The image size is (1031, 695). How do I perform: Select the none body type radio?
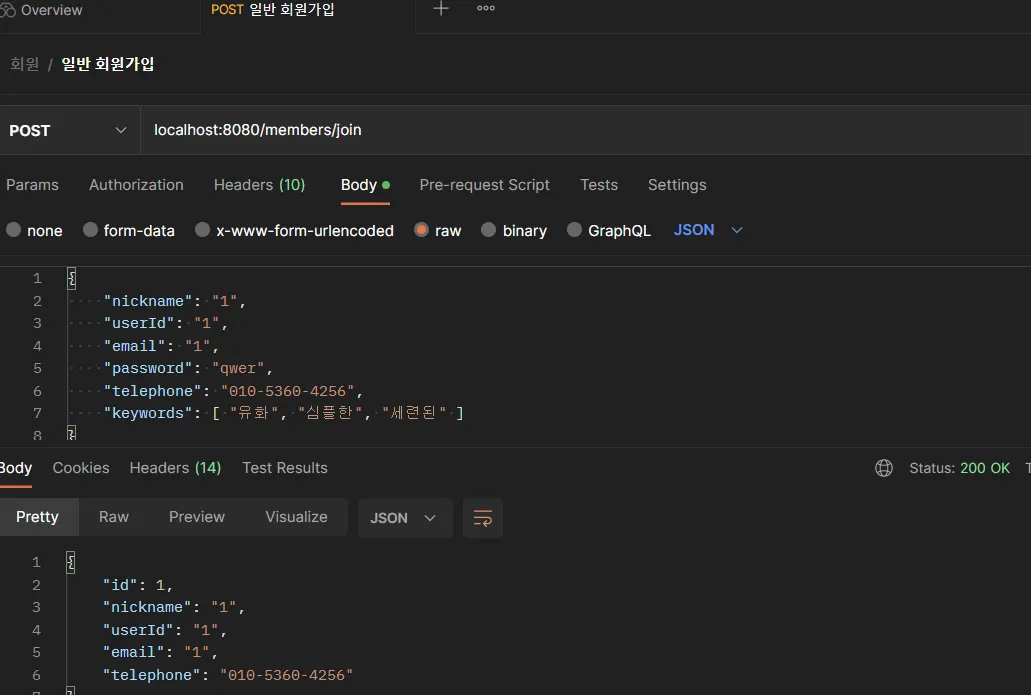pyautogui.click(x=14, y=230)
